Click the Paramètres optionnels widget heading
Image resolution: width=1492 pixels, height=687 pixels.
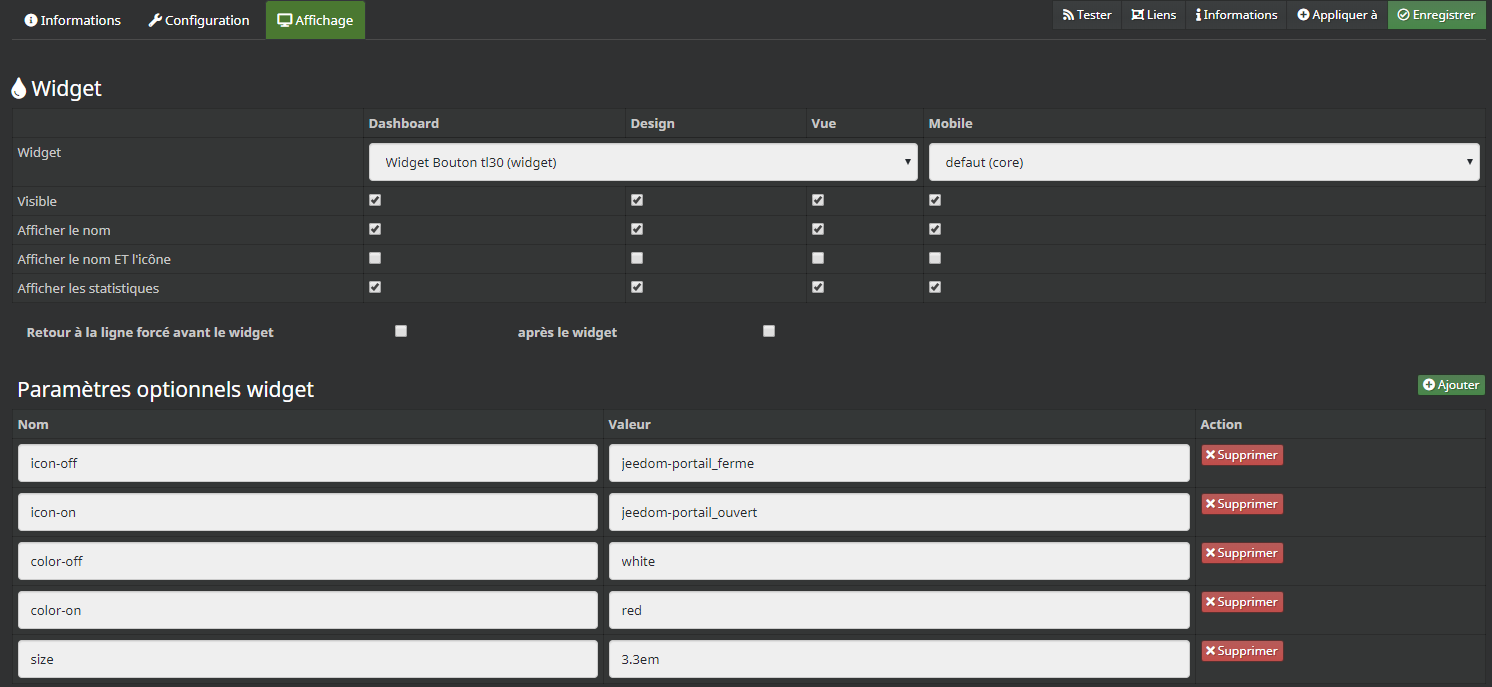click(x=166, y=389)
